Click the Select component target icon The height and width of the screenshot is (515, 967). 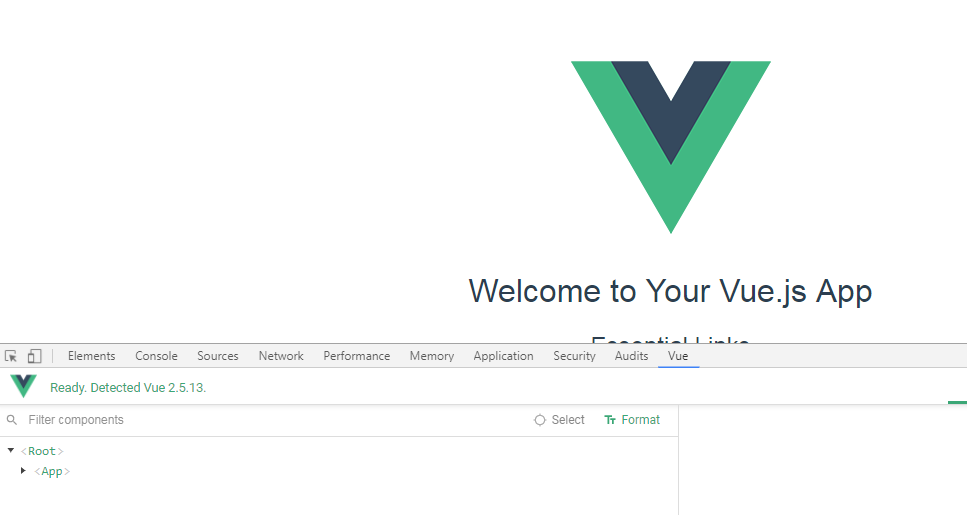pyautogui.click(x=540, y=420)
